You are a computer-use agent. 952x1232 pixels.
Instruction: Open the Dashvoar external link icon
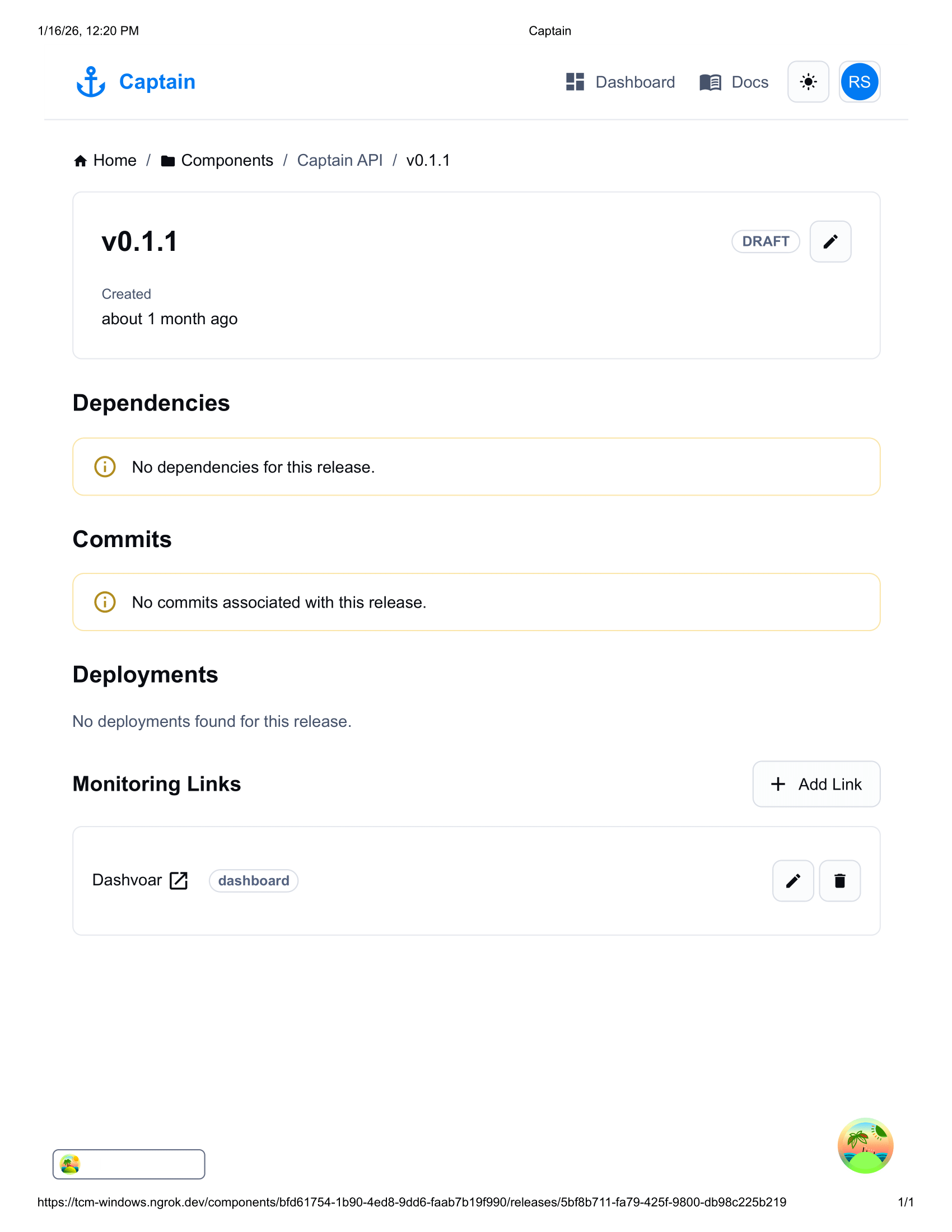(179, 880)
